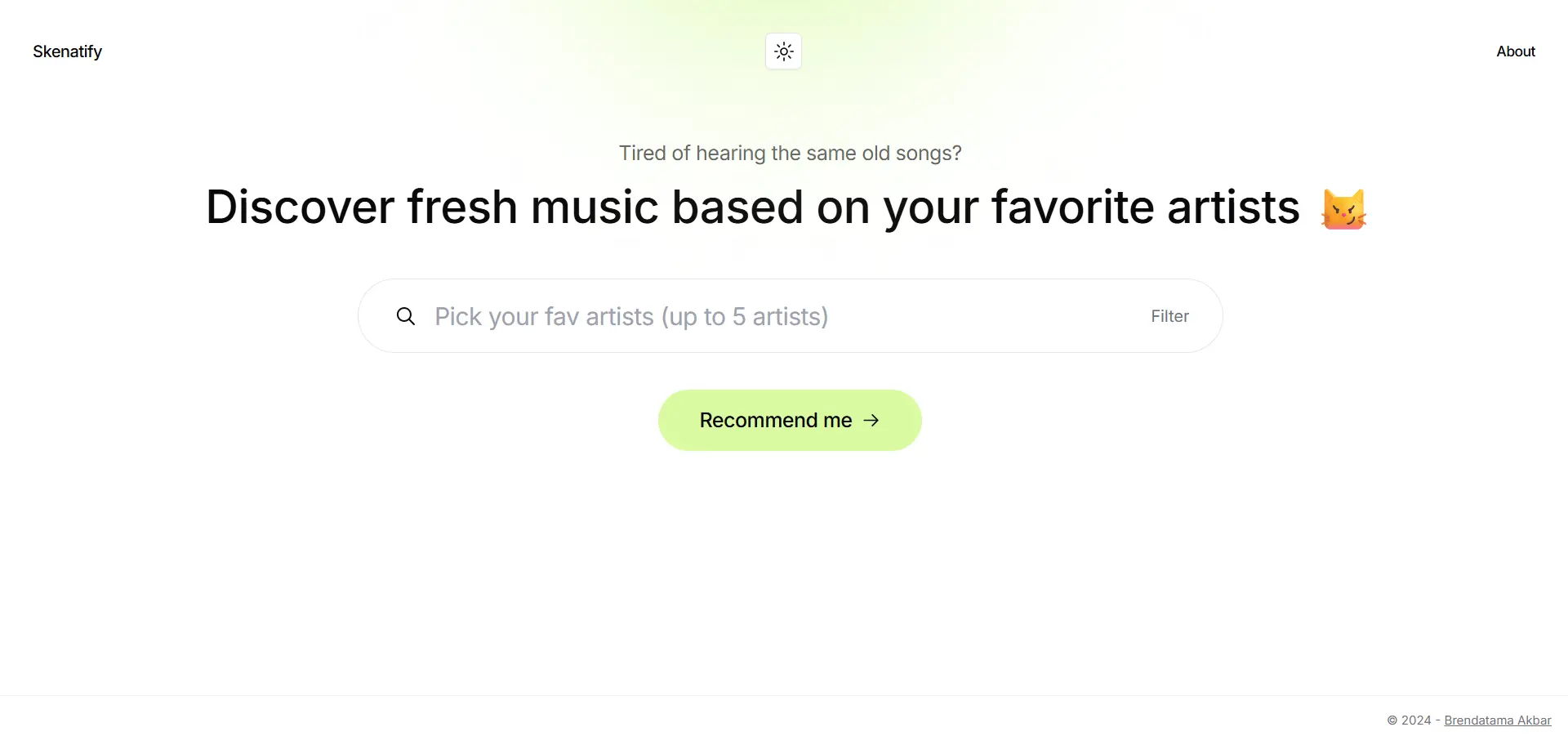
Task: Click the copyright symbol in the footer
Action: [1392, 720]
